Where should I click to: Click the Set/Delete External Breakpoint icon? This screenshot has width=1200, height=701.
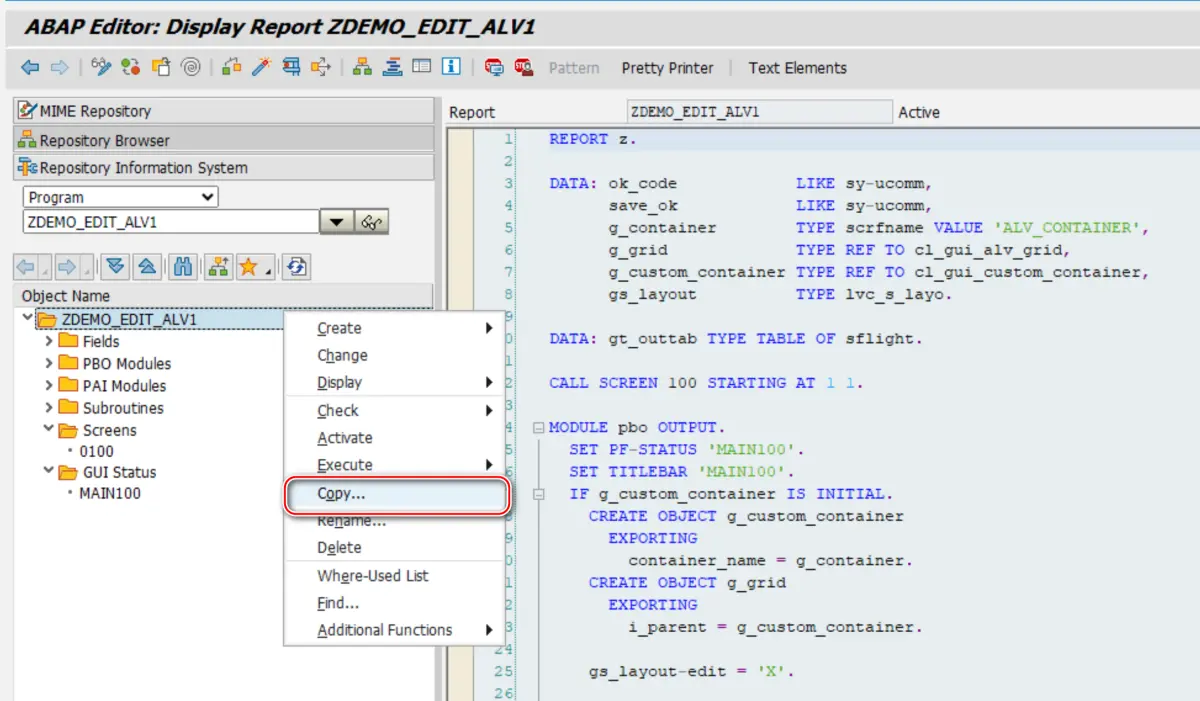coord(523,67)
